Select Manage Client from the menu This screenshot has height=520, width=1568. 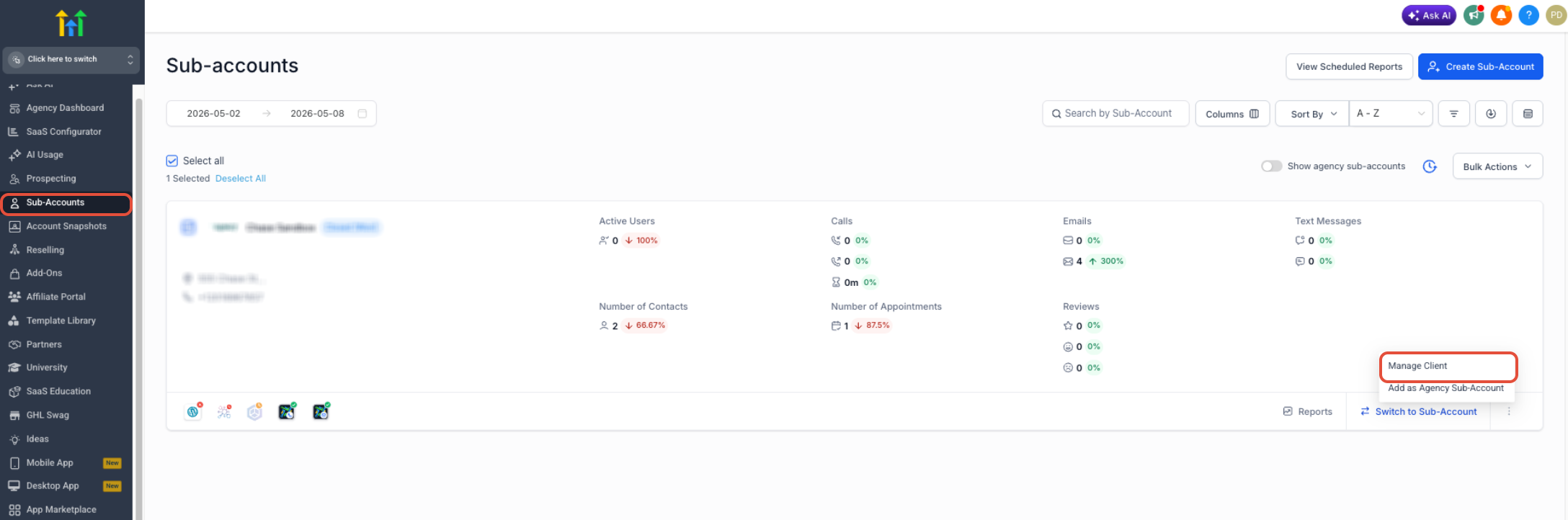(1448, 366)
